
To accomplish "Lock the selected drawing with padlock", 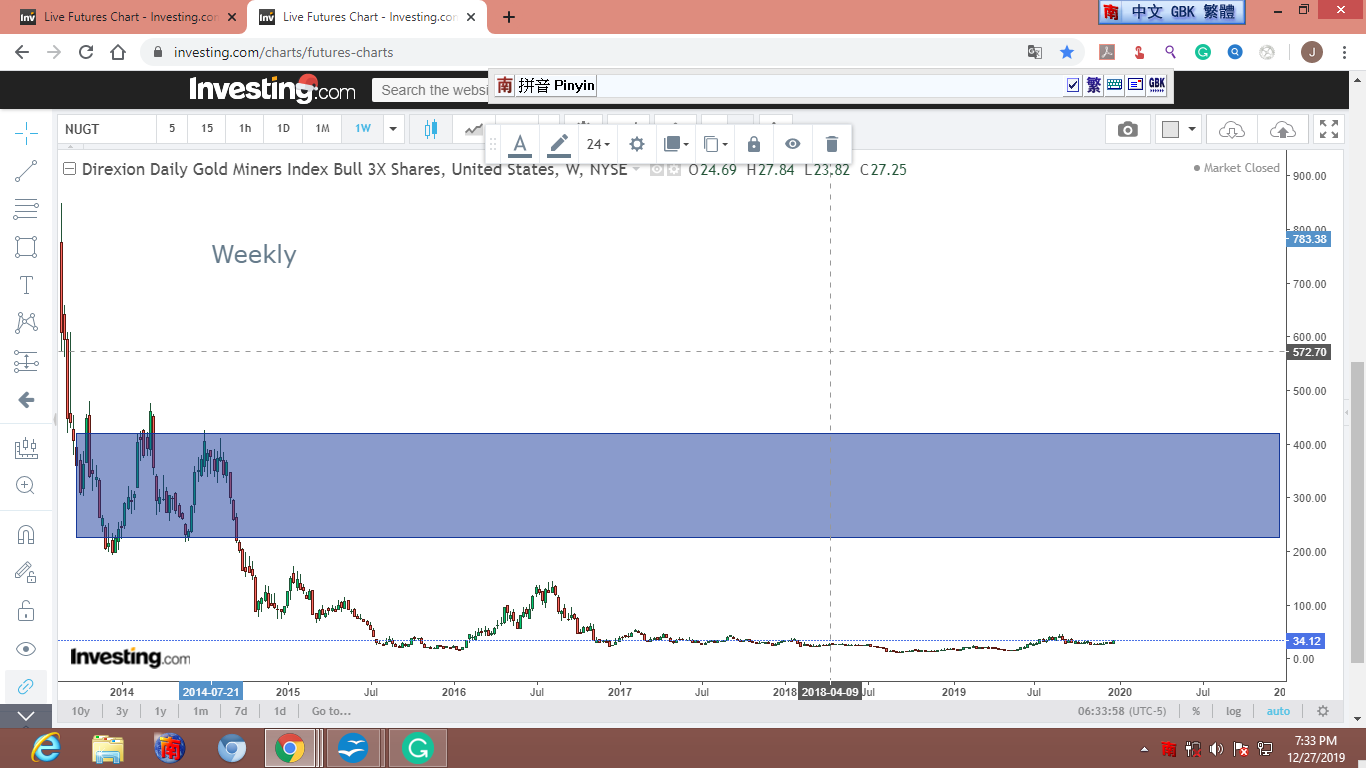I will pyautogui.click(x=753, y=144).
